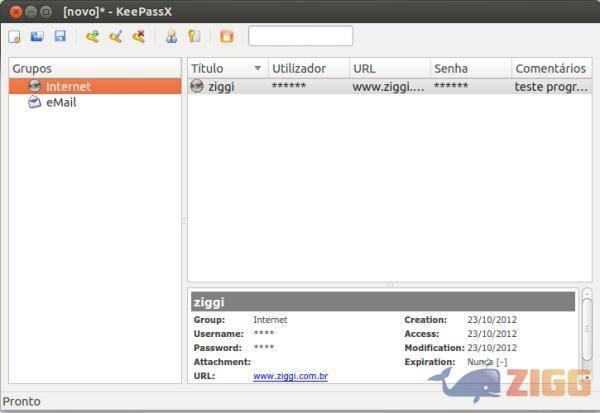Click the Open Database toolbar icon

tap(37, 37)
